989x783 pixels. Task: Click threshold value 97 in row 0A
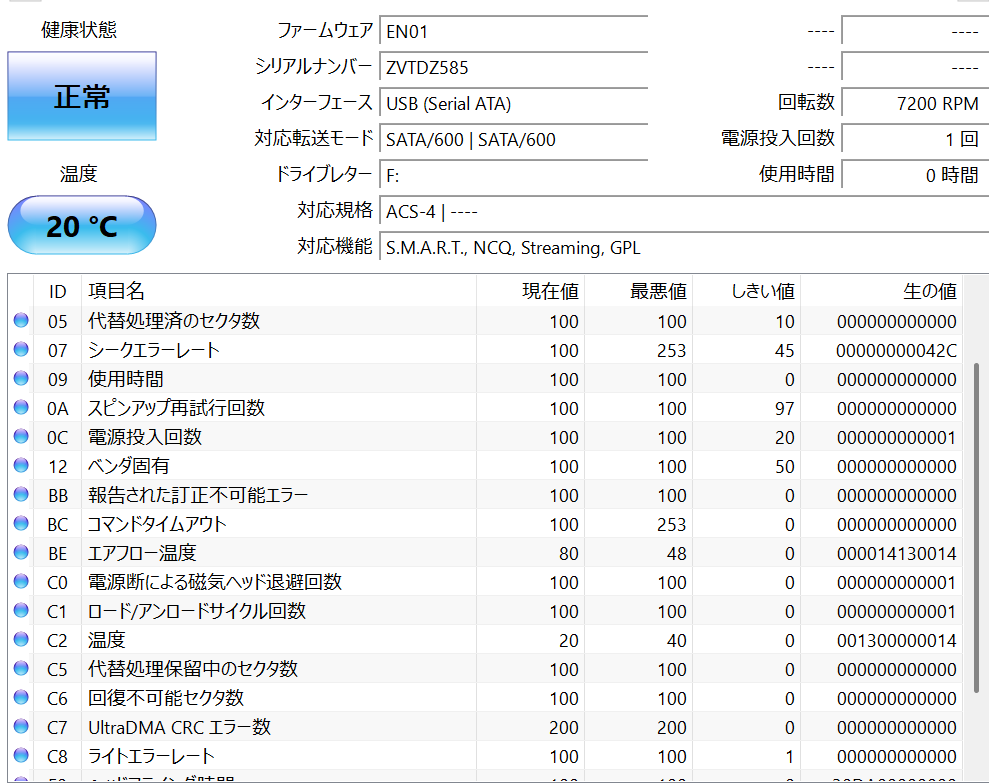(785, 409)
